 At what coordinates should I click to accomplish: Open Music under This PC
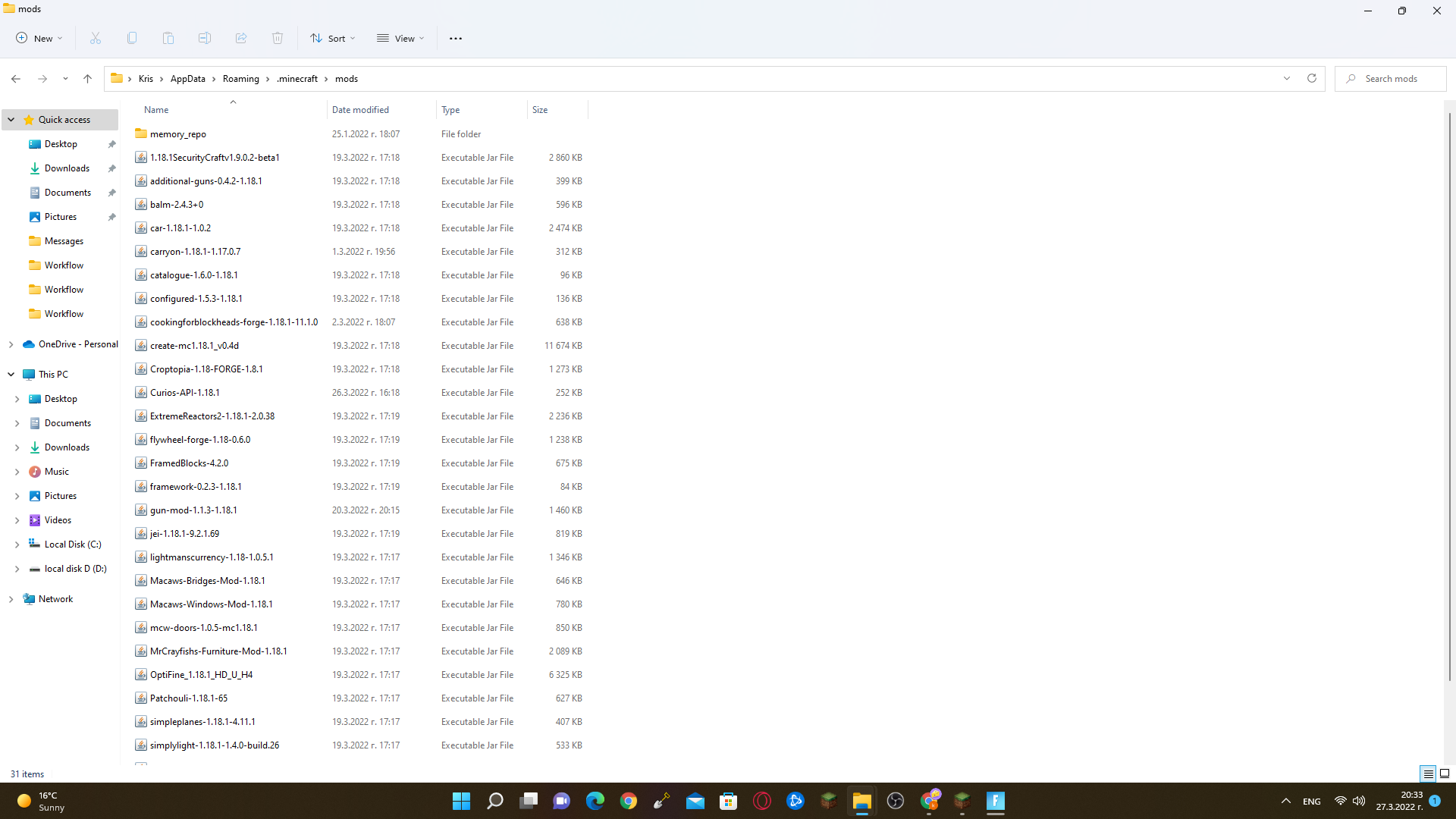(56, 472)
